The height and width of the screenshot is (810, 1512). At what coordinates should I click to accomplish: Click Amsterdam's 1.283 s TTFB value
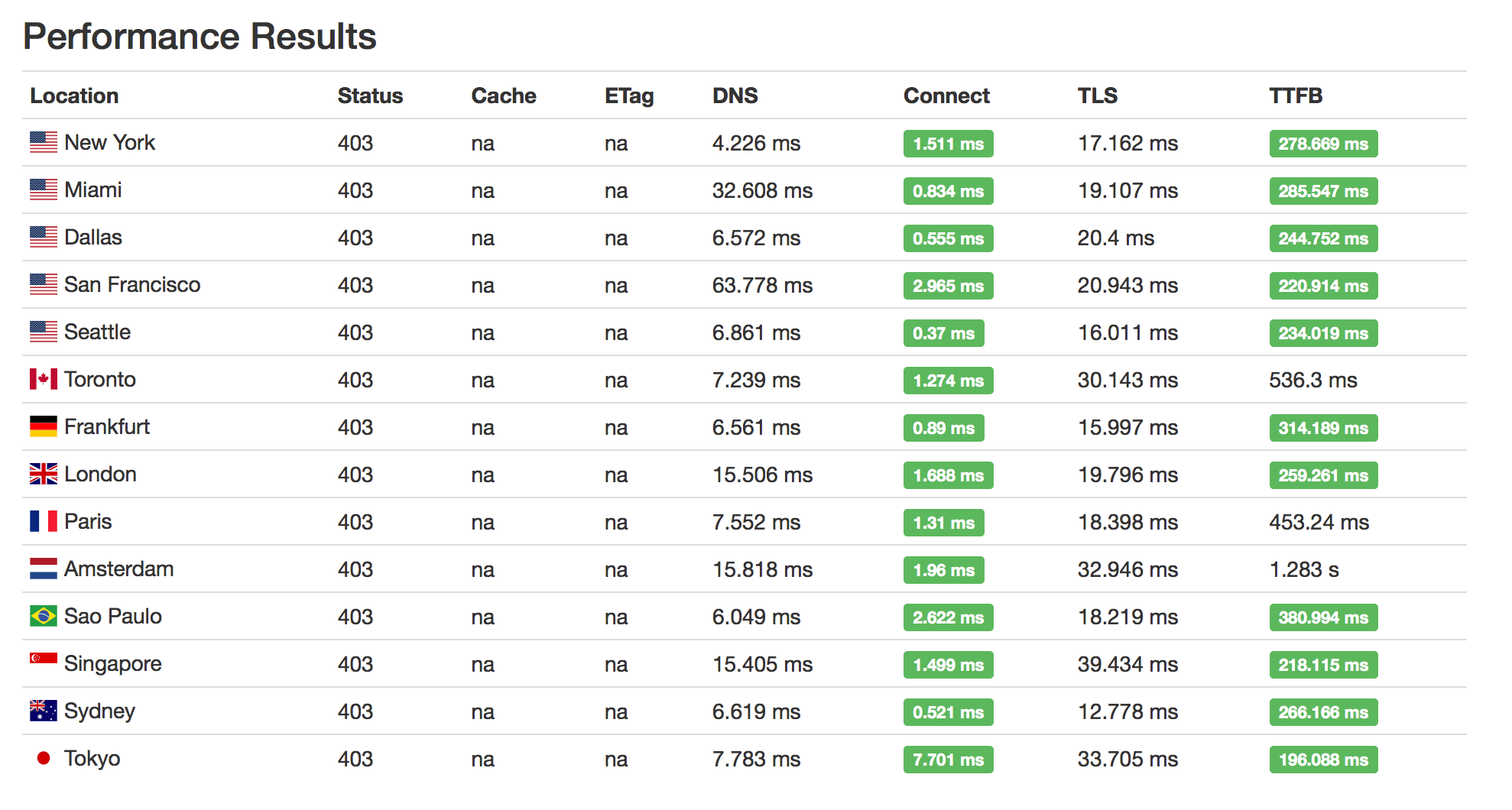pos(1304,569)
